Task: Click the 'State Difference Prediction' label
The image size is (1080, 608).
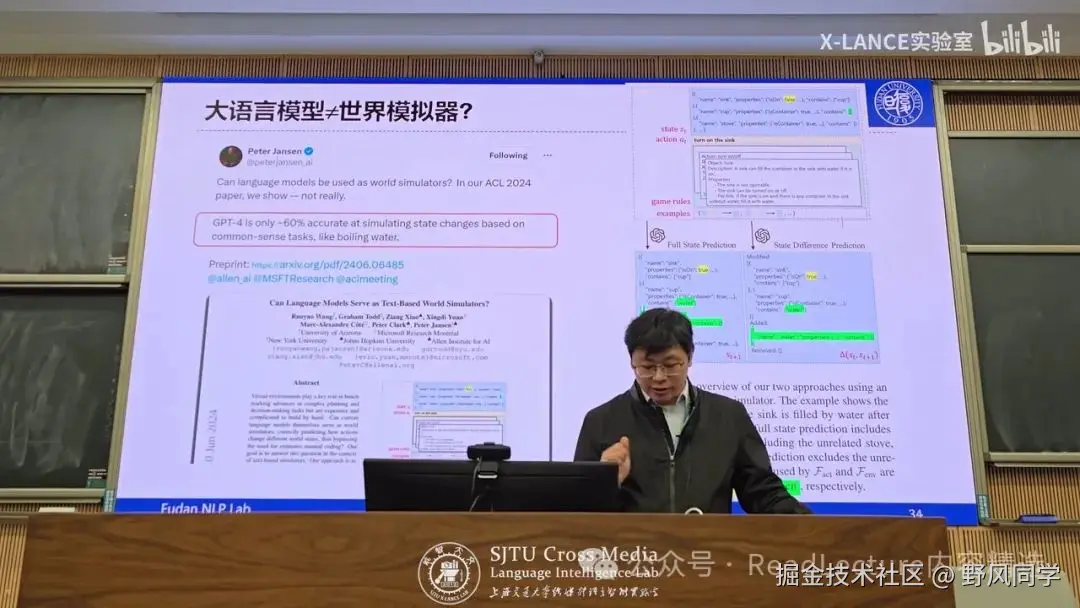Action: click(819, 245)
